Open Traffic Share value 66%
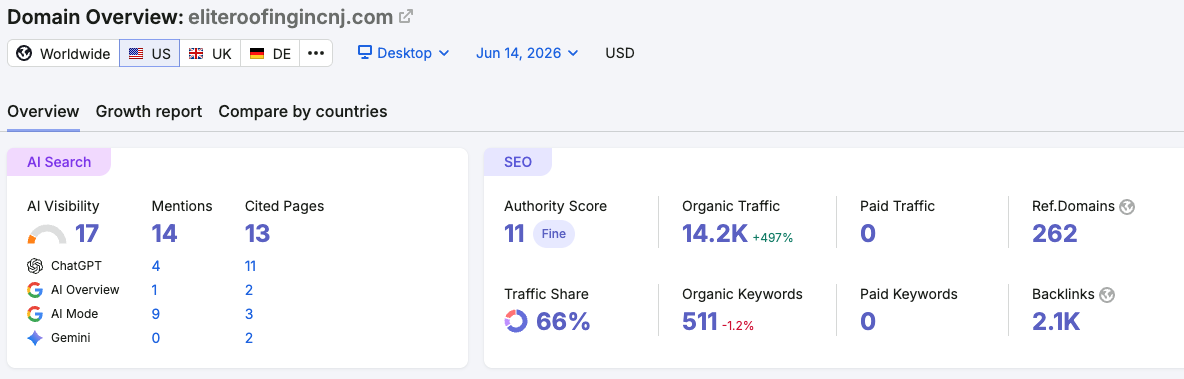This screenshot has height=379, width=1184. point(563,322)
